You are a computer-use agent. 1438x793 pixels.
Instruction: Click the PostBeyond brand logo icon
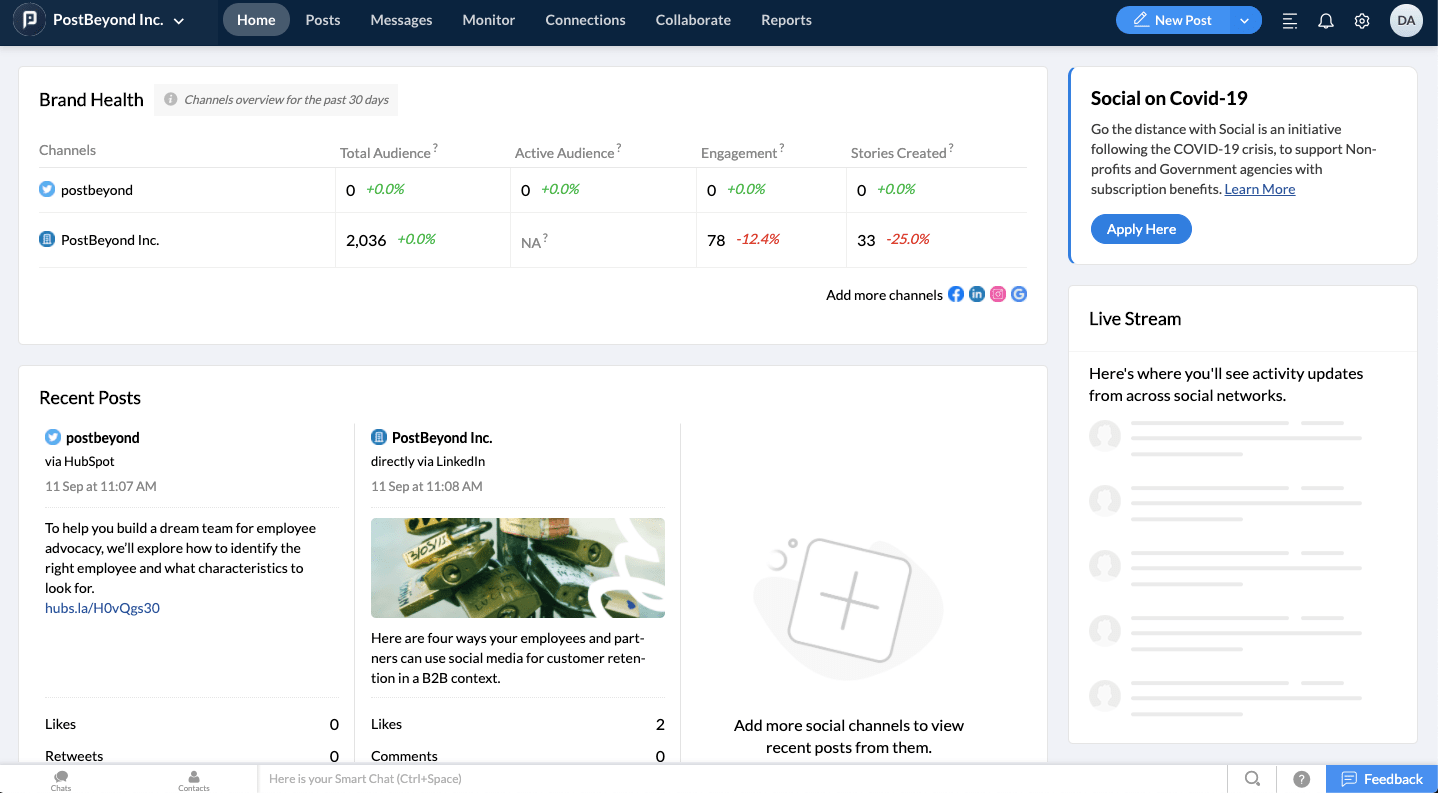coord(29,20)
